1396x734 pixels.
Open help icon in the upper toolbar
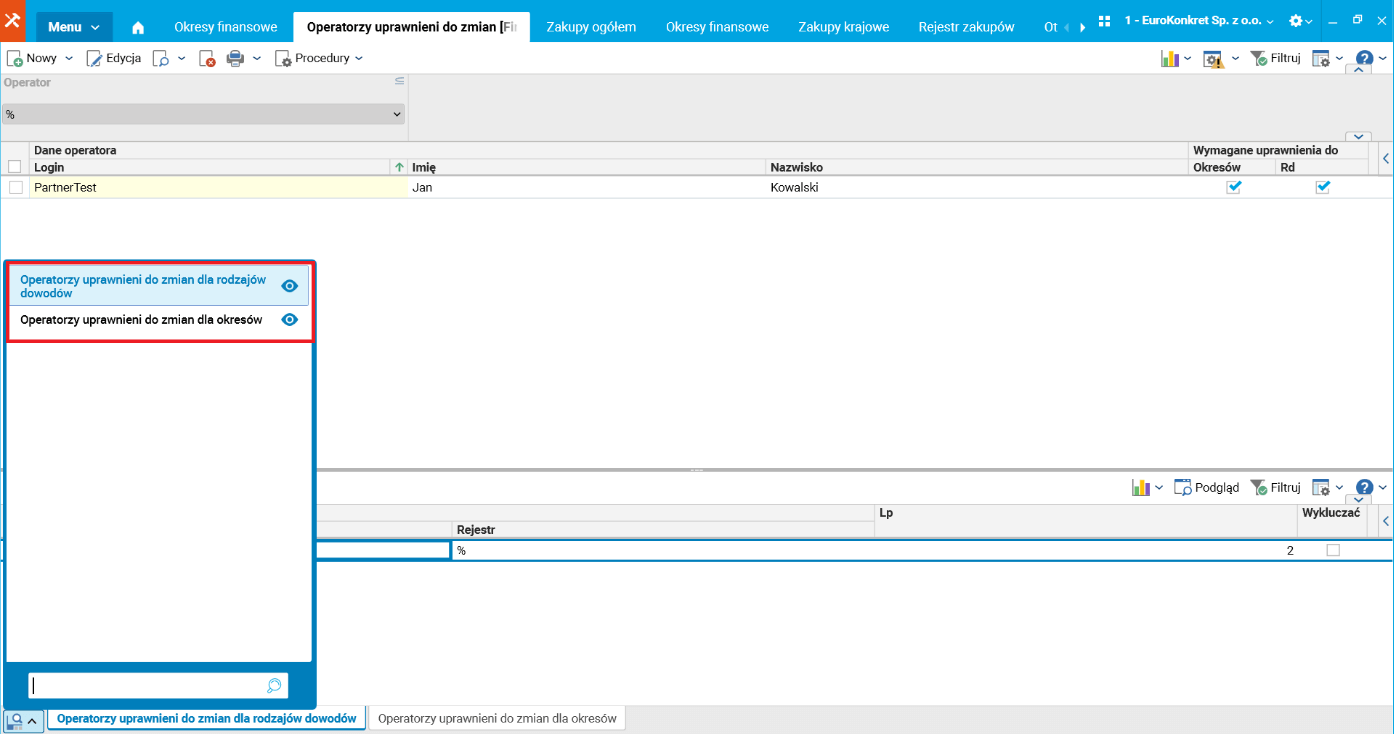1364,59
